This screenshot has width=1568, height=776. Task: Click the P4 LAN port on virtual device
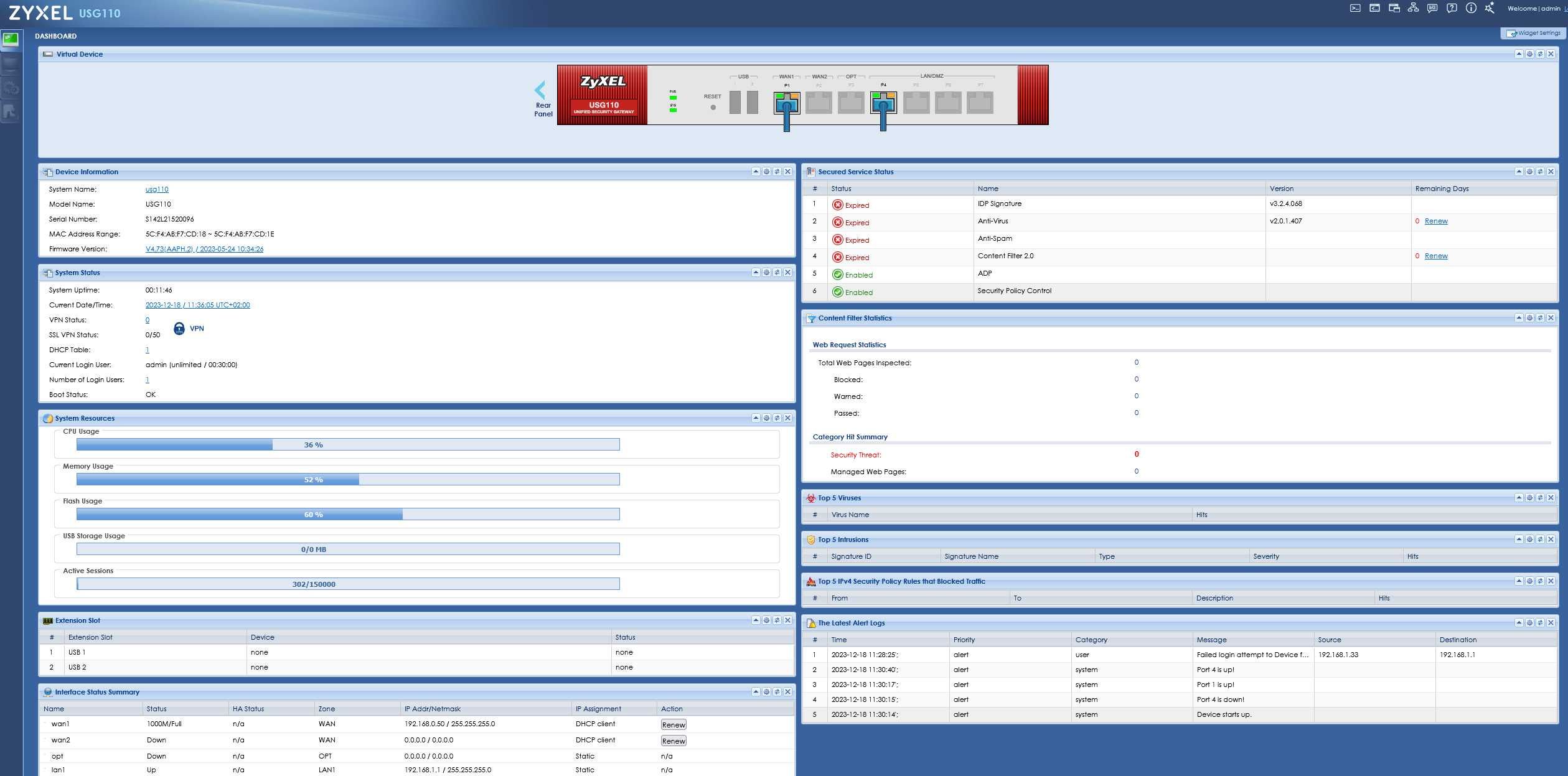(883, 102)
